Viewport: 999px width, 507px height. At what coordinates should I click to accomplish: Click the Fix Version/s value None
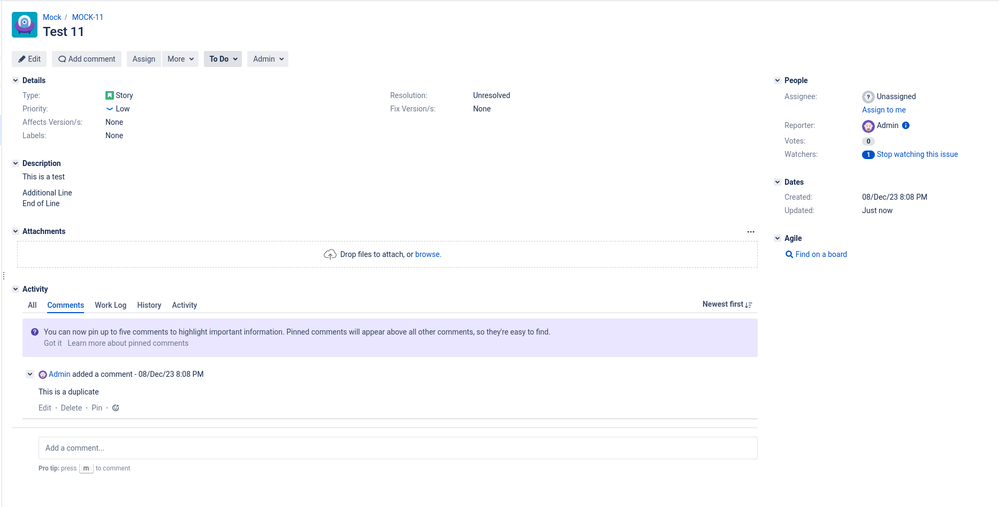[482, 109]
